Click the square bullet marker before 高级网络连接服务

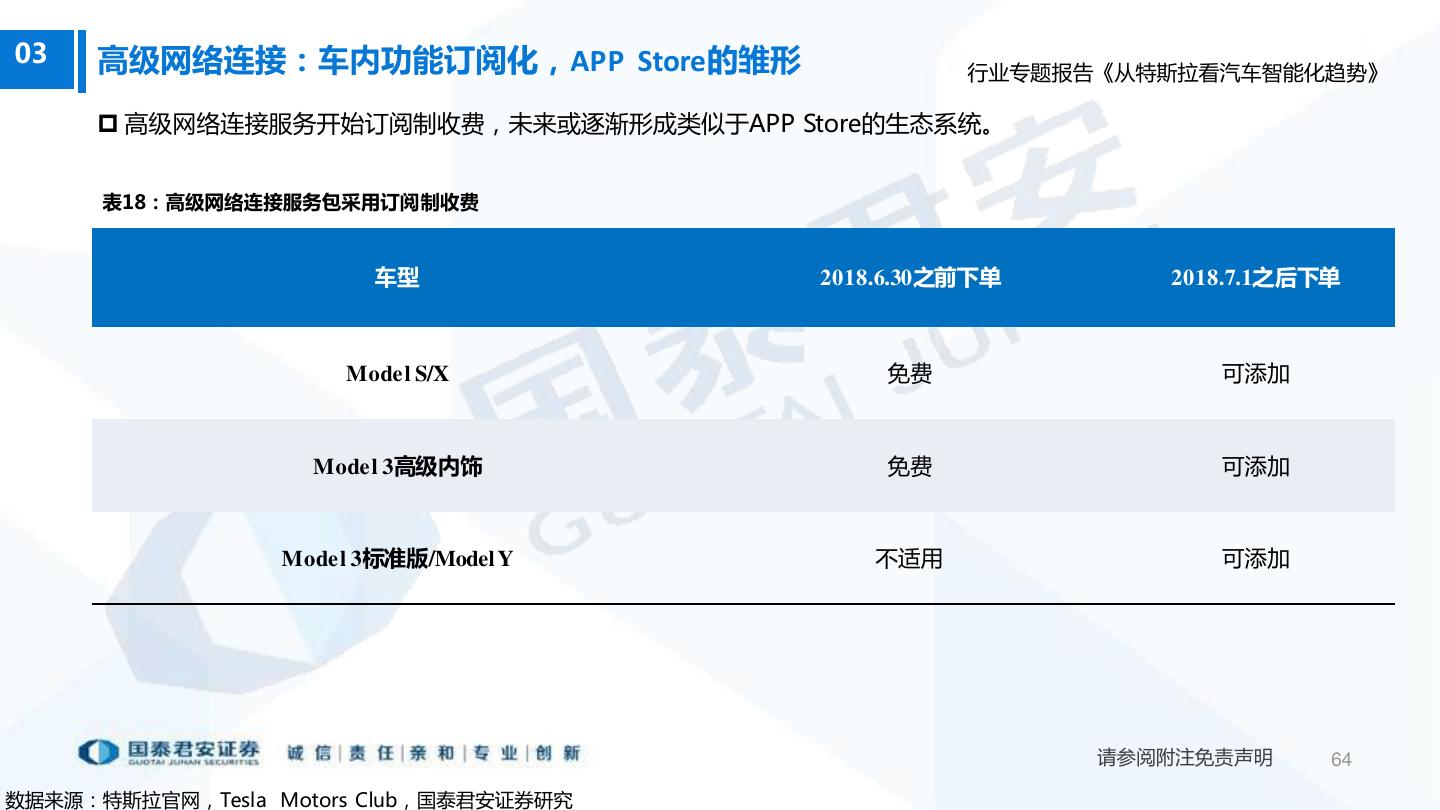[109, 125]
